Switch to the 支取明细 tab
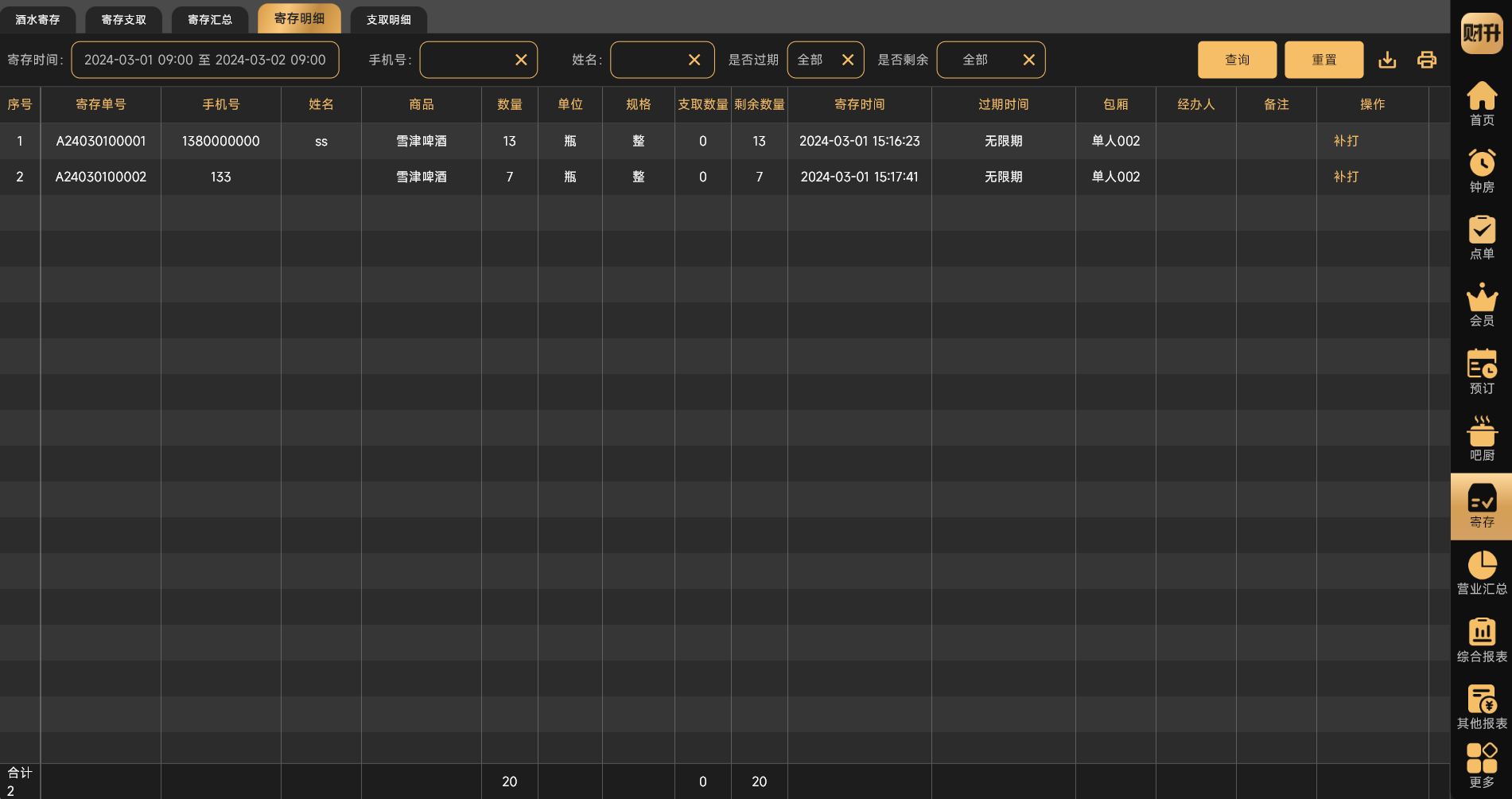Image resolution: width=1512 pixels, height=799 pixels. click(x=388, y=20)
